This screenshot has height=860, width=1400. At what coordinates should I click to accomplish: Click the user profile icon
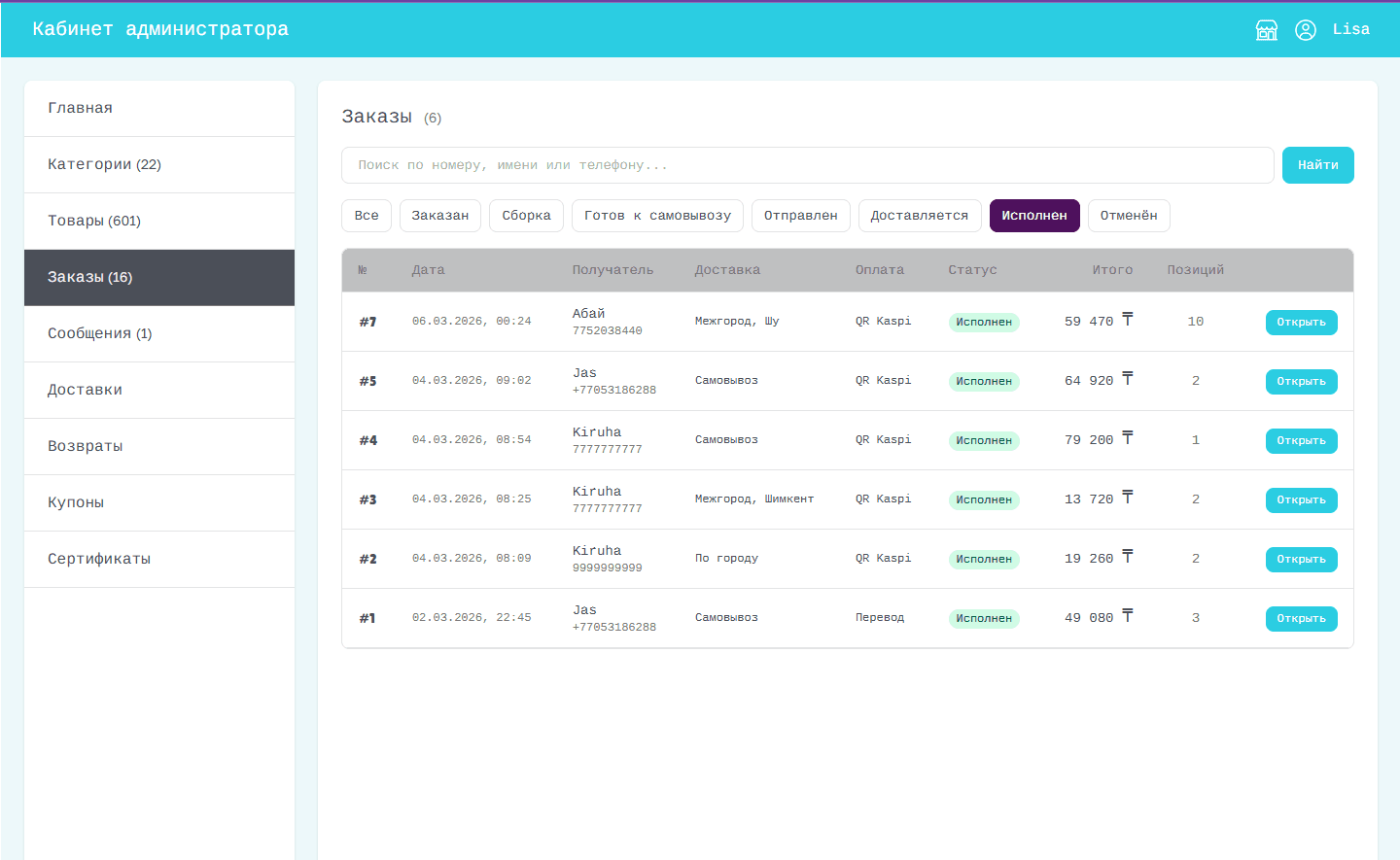[1305, 30]
